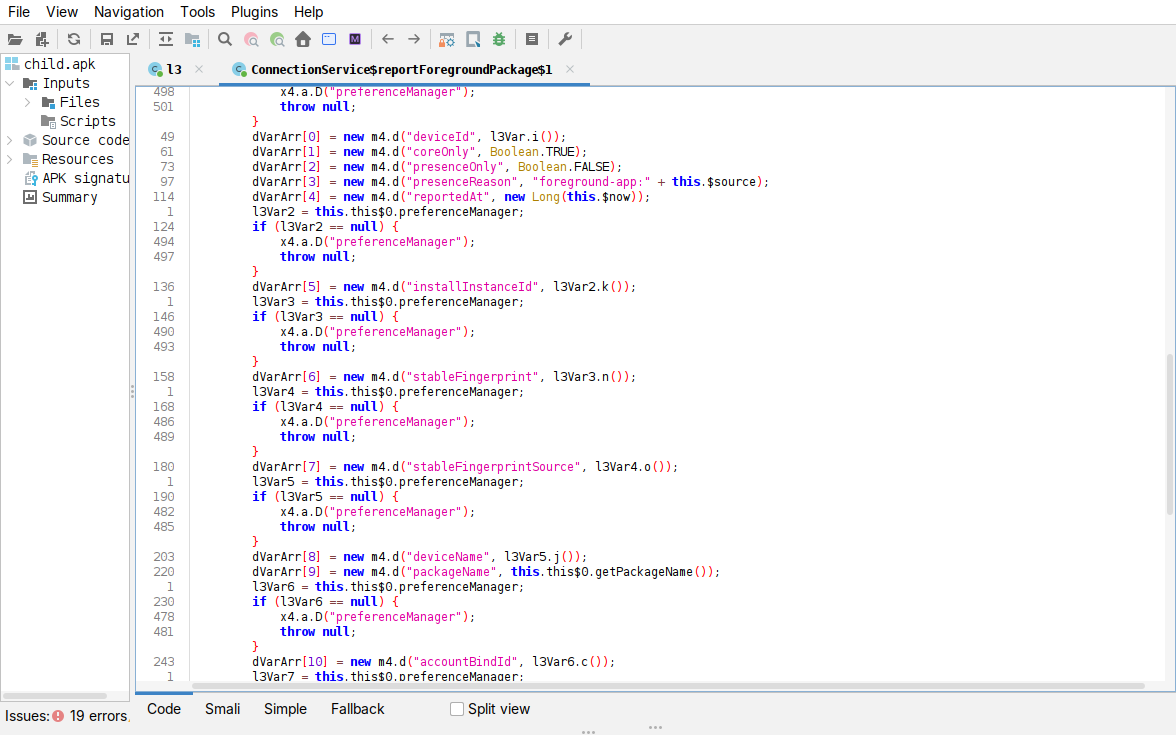The height and width of the screenshot is (735, 1176).
Task: Navigate back with the left arrow
Action: (388, 40)
